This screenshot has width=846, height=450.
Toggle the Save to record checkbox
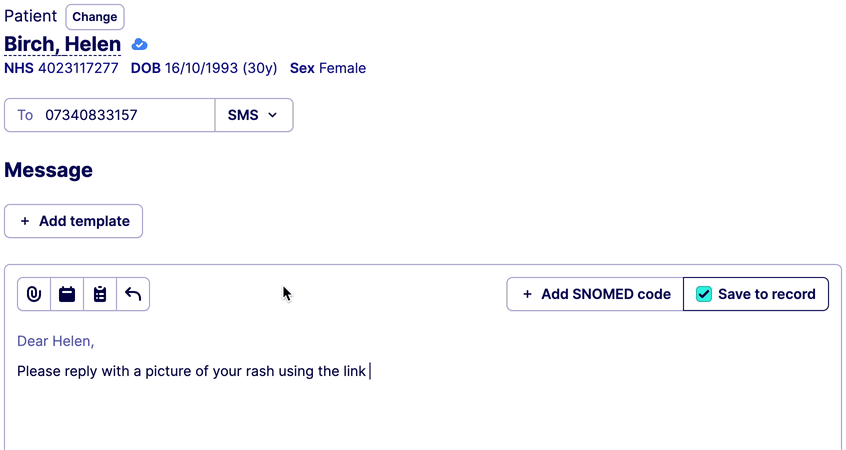point(704,294)
